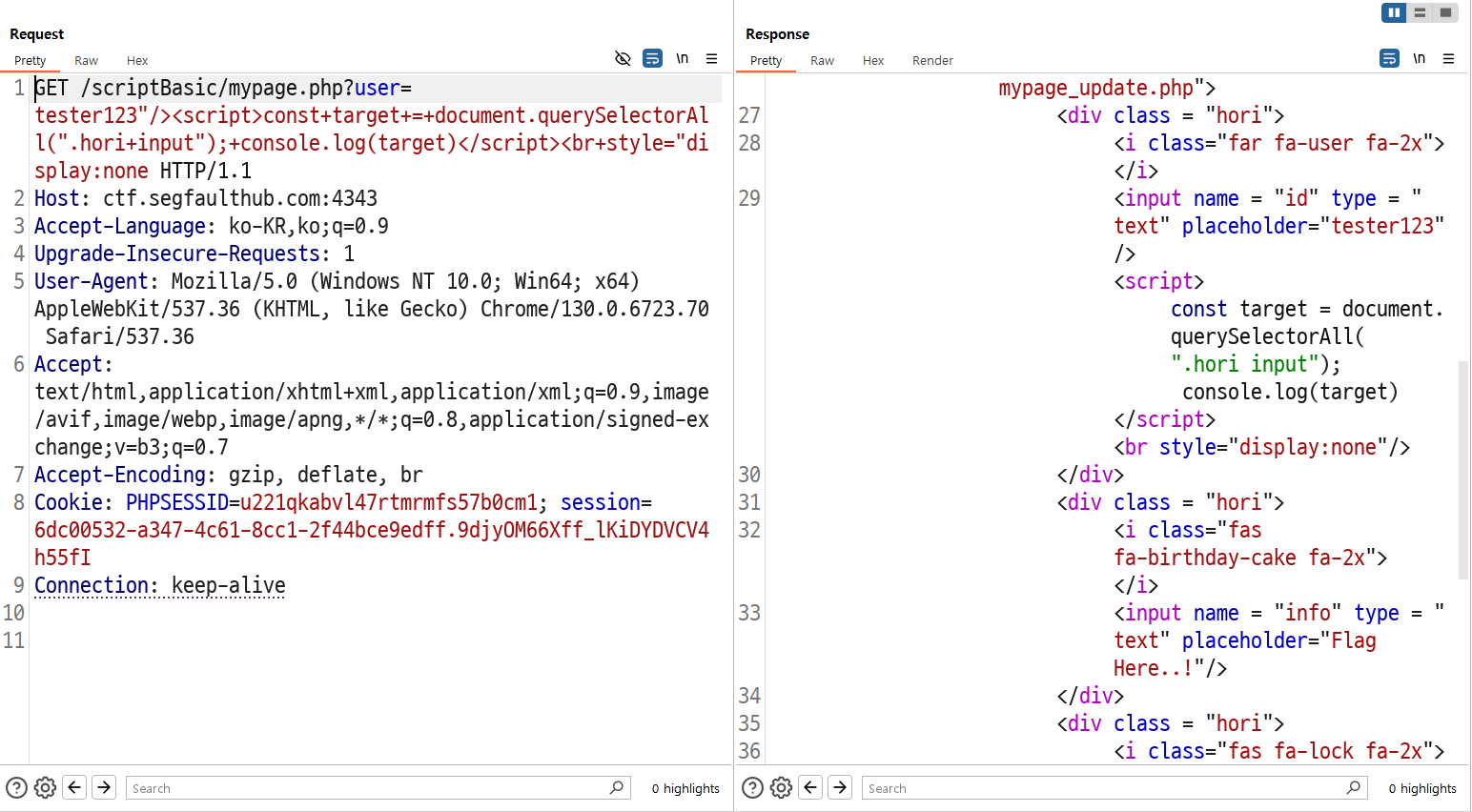Image resolution: width=1472 pixels, height=812 pixels.
Task: Open help icon under Request panel
Action: pyautogui.click(x=16, y=787)
